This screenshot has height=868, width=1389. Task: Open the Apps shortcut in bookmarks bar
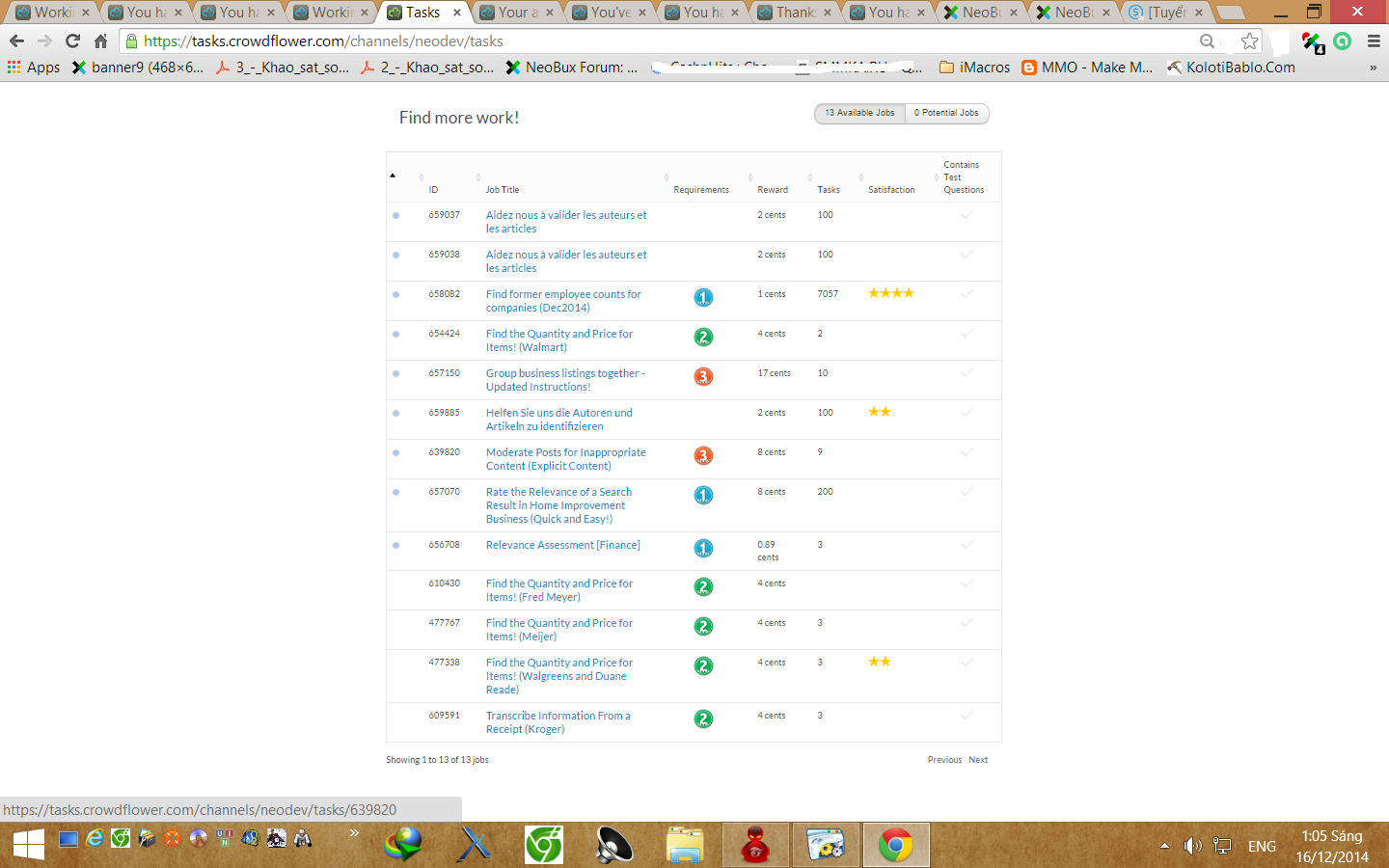[34, 68]
